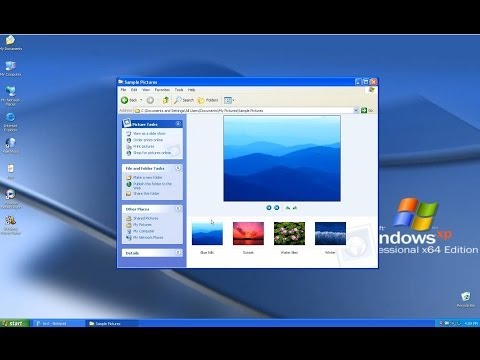Click Order prints online link

click(145, 140)
